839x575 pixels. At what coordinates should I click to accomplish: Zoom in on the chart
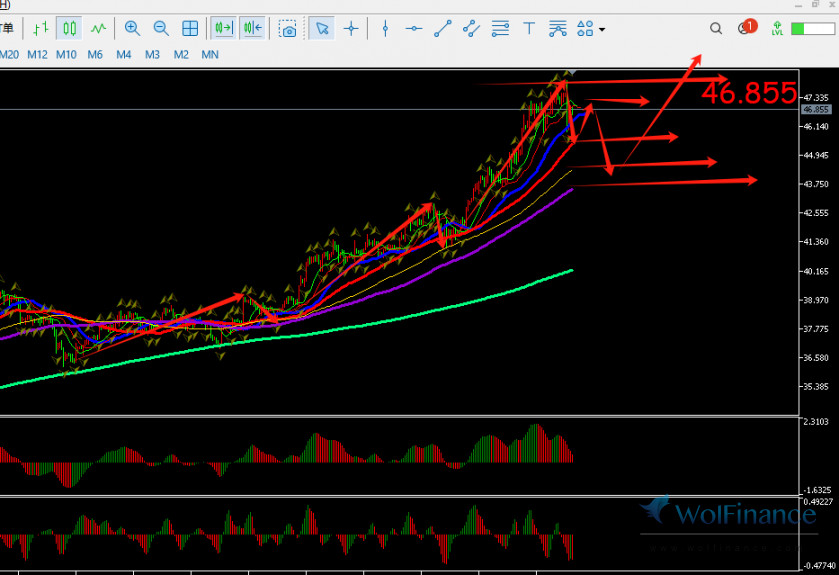coord(132,29)
